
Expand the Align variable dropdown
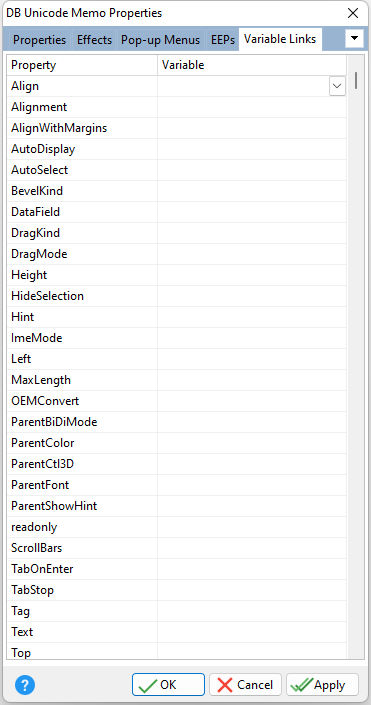coord(337,86)
